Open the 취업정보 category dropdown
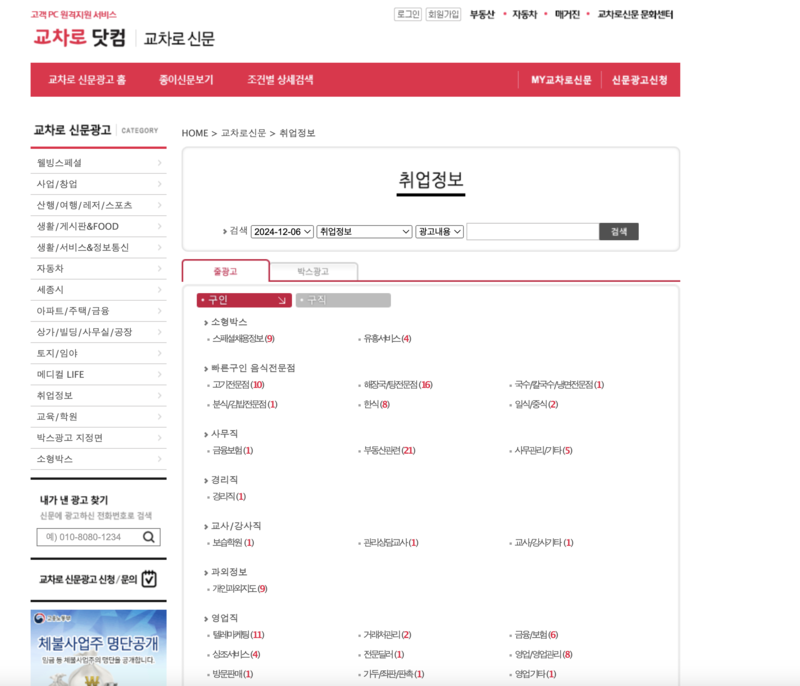The image size is (800, 686). (x=364, y=230)
